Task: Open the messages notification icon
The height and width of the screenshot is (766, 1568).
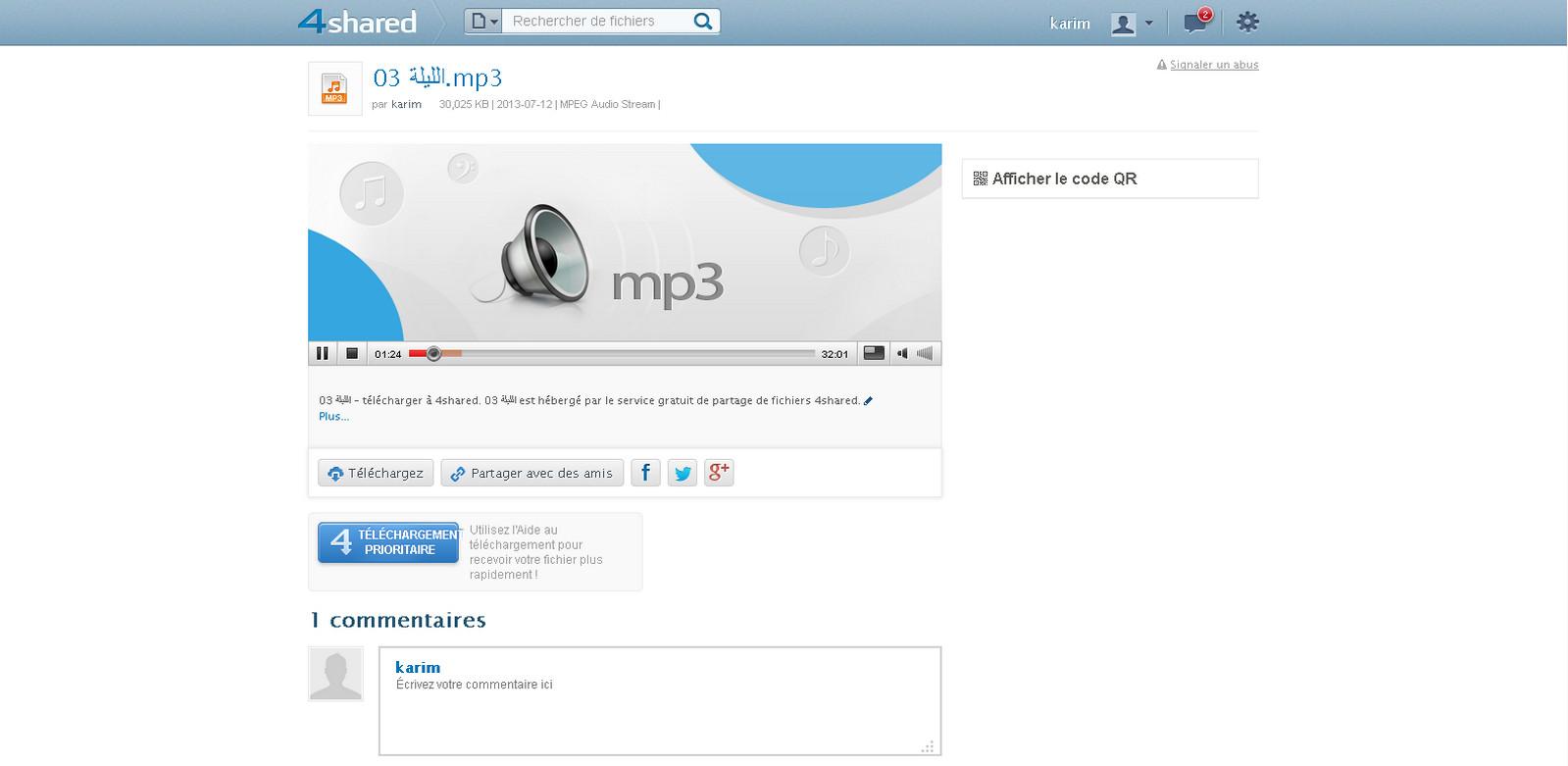Action: click(1197, 22)
